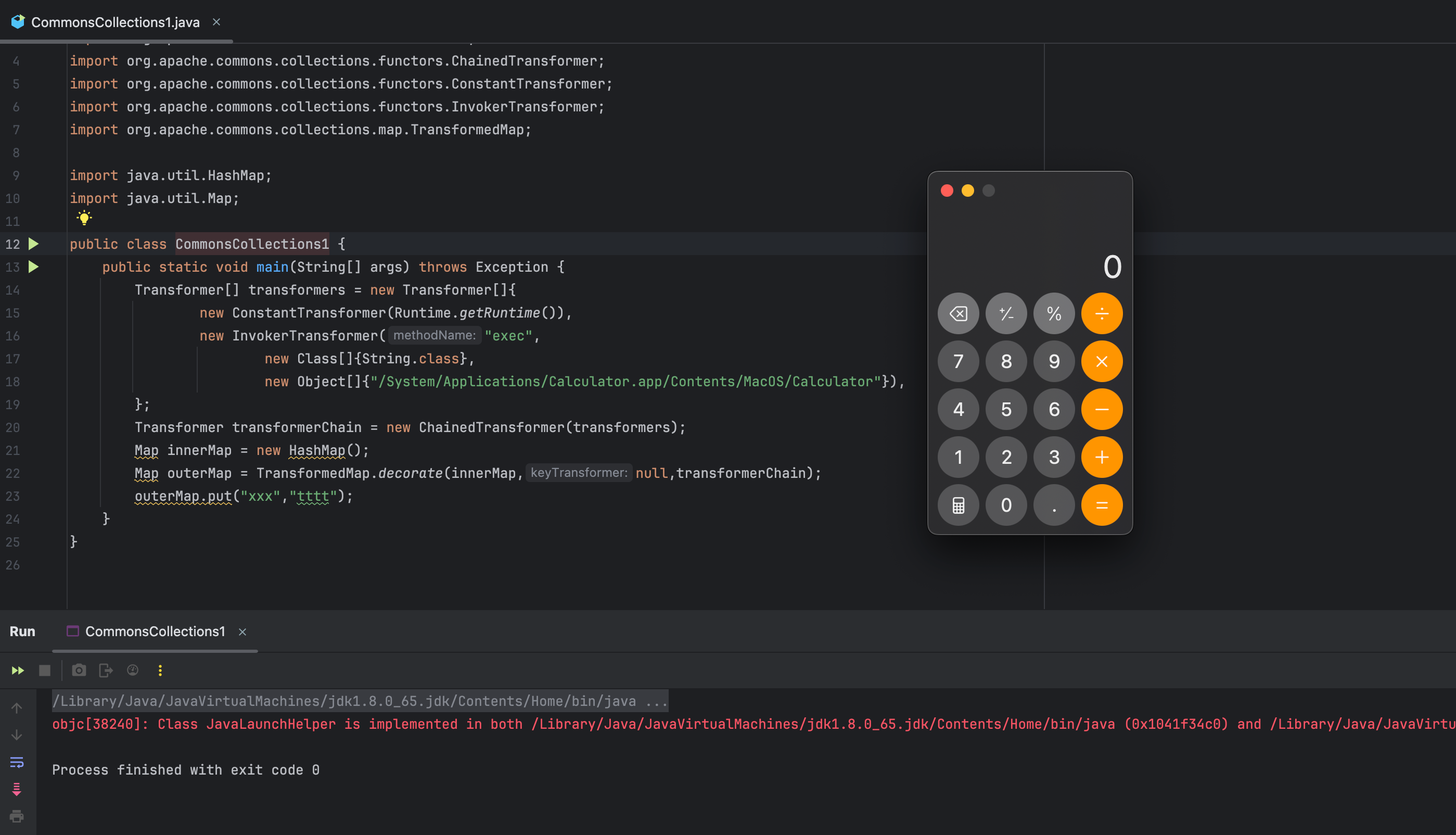The height and width of the screenshot is (835, 1456).
Task: Click the down arrow in console sidebar
Action: [x=17, y=735]
